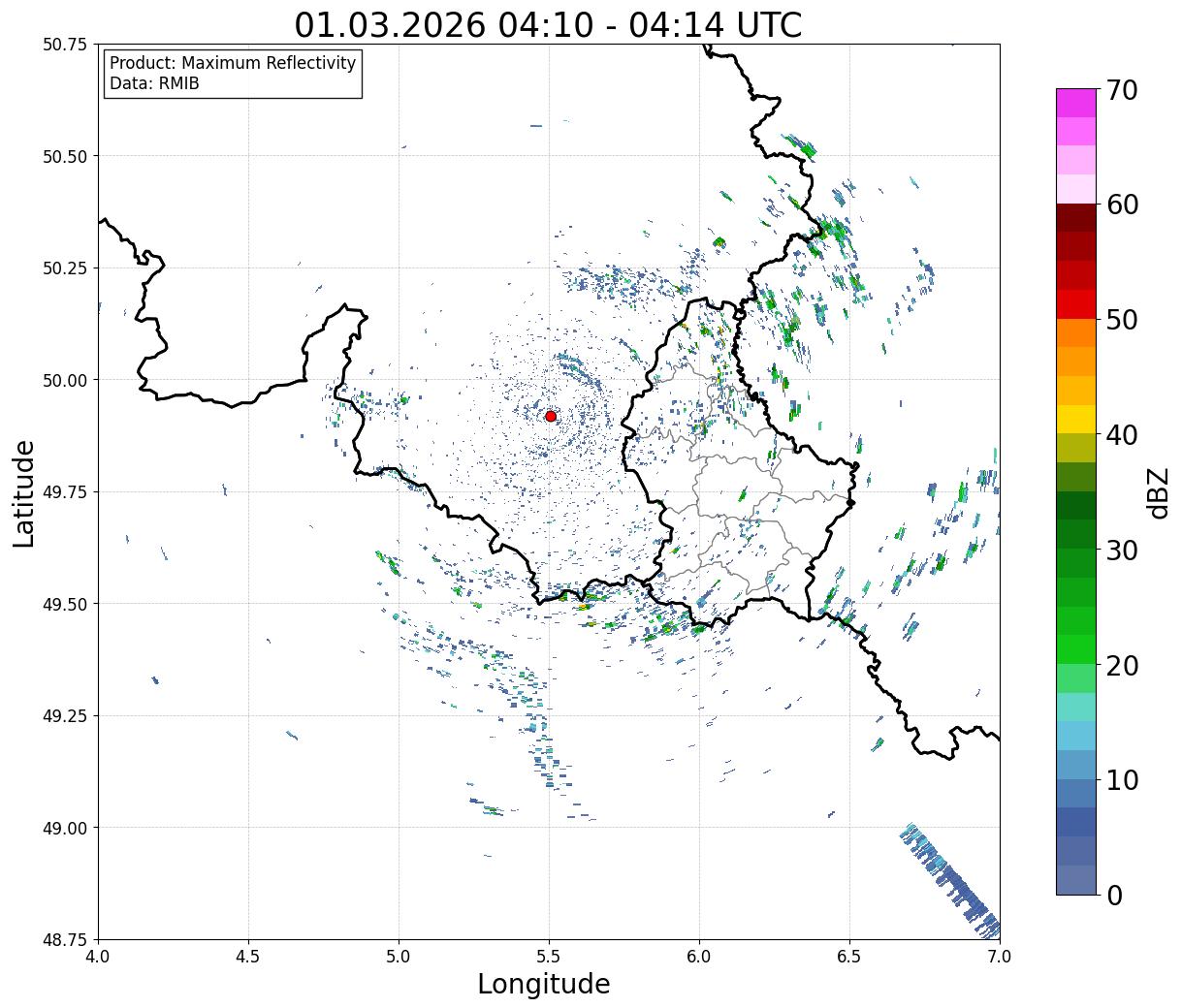Click the colorbar tick label 20
The width and height of the screenshot is (1182, 1008).
point(1123,665)
